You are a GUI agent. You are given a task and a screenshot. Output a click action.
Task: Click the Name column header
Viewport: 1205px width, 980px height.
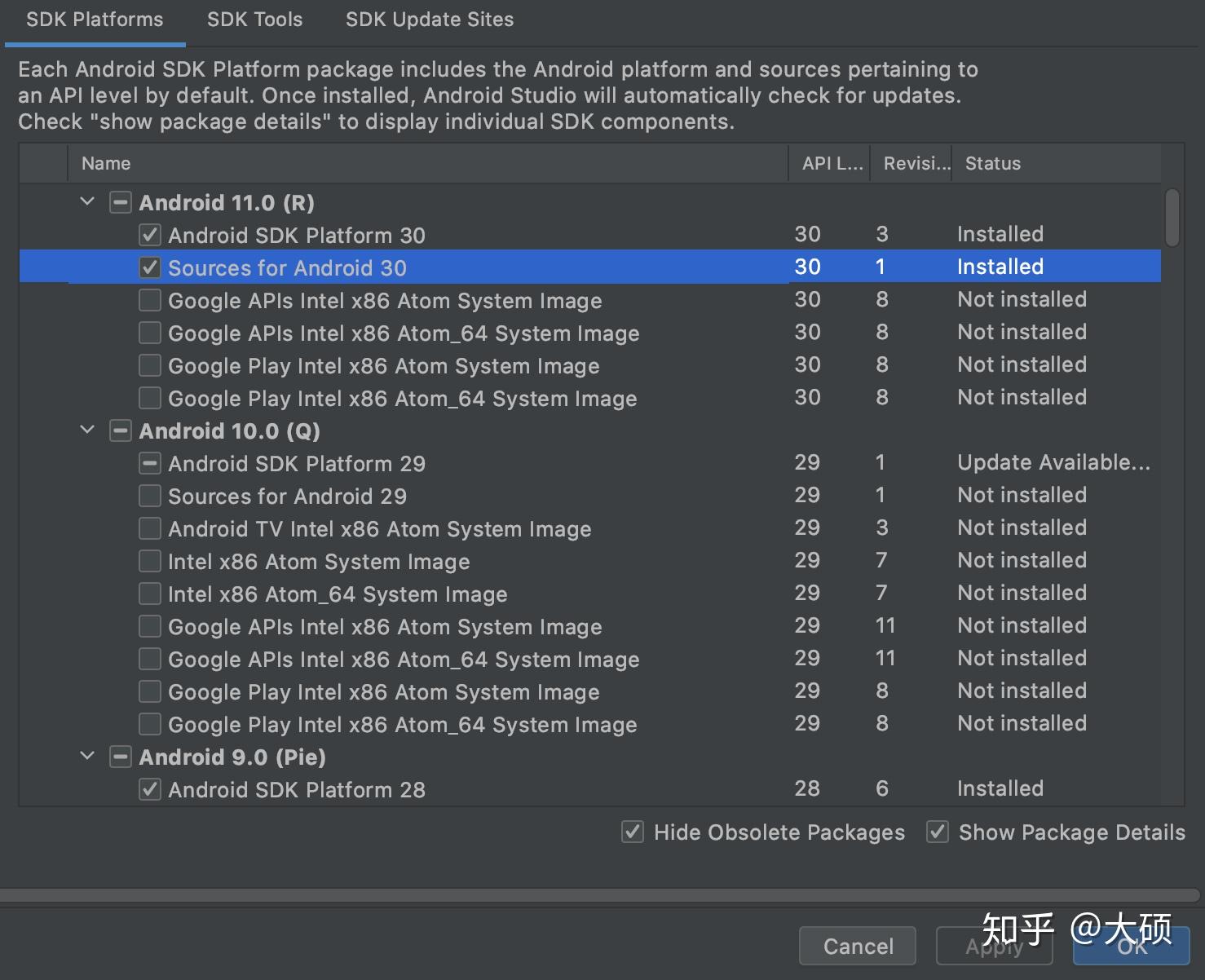point(106,163)
